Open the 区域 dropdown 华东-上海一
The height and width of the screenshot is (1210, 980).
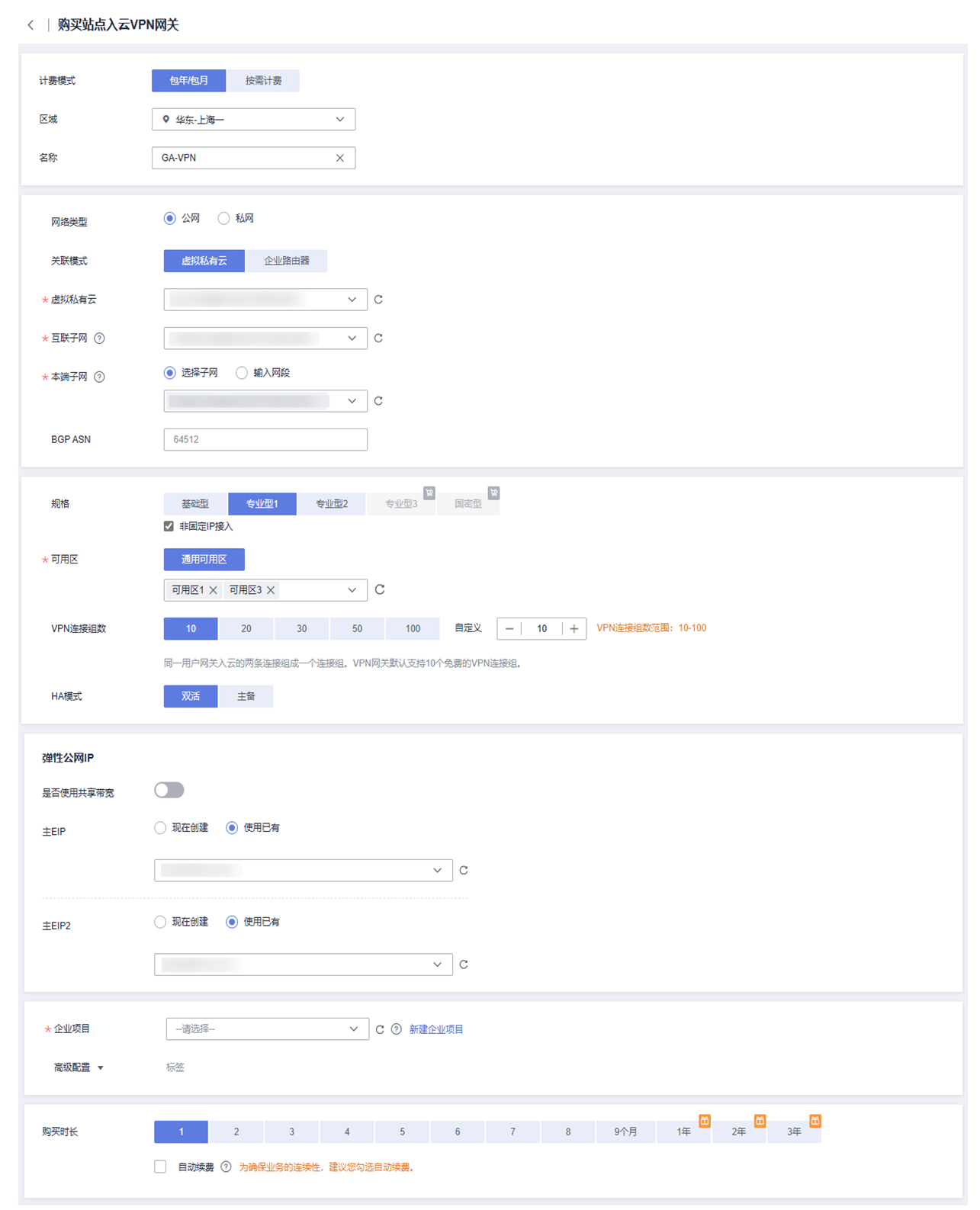[x=253, y=120]
